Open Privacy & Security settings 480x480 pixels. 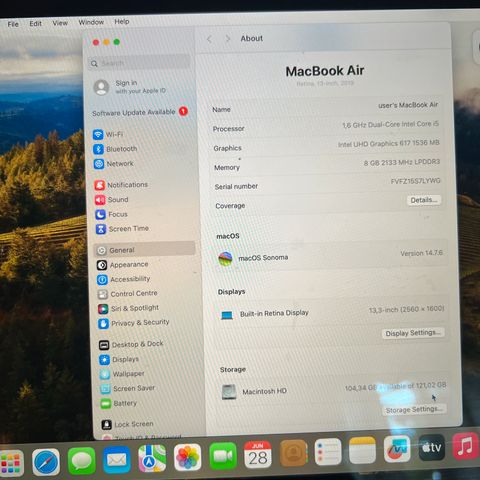tap(134, 323)
